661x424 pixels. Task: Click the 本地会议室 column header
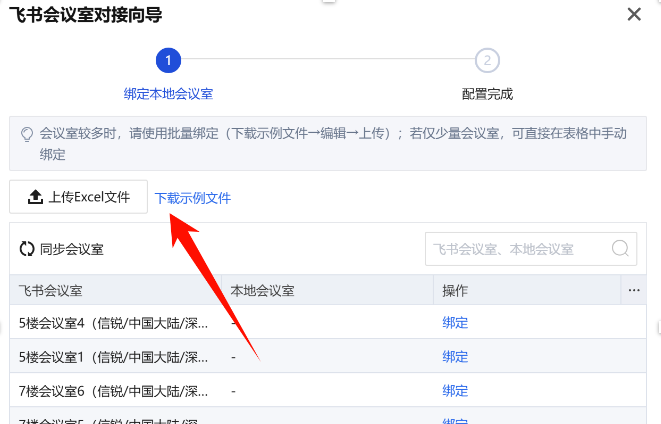tap(262, 291)
